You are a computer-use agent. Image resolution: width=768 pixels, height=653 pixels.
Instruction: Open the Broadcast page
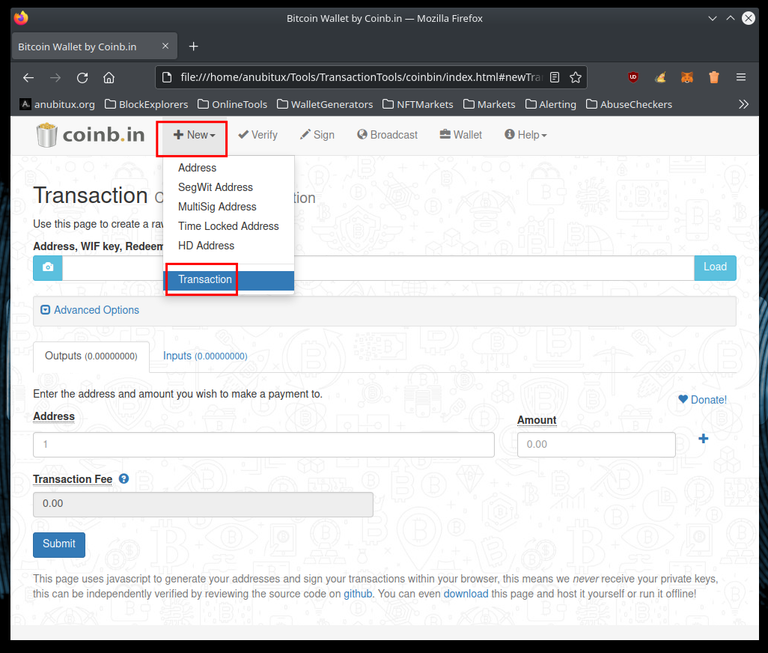tap(387, 135)
